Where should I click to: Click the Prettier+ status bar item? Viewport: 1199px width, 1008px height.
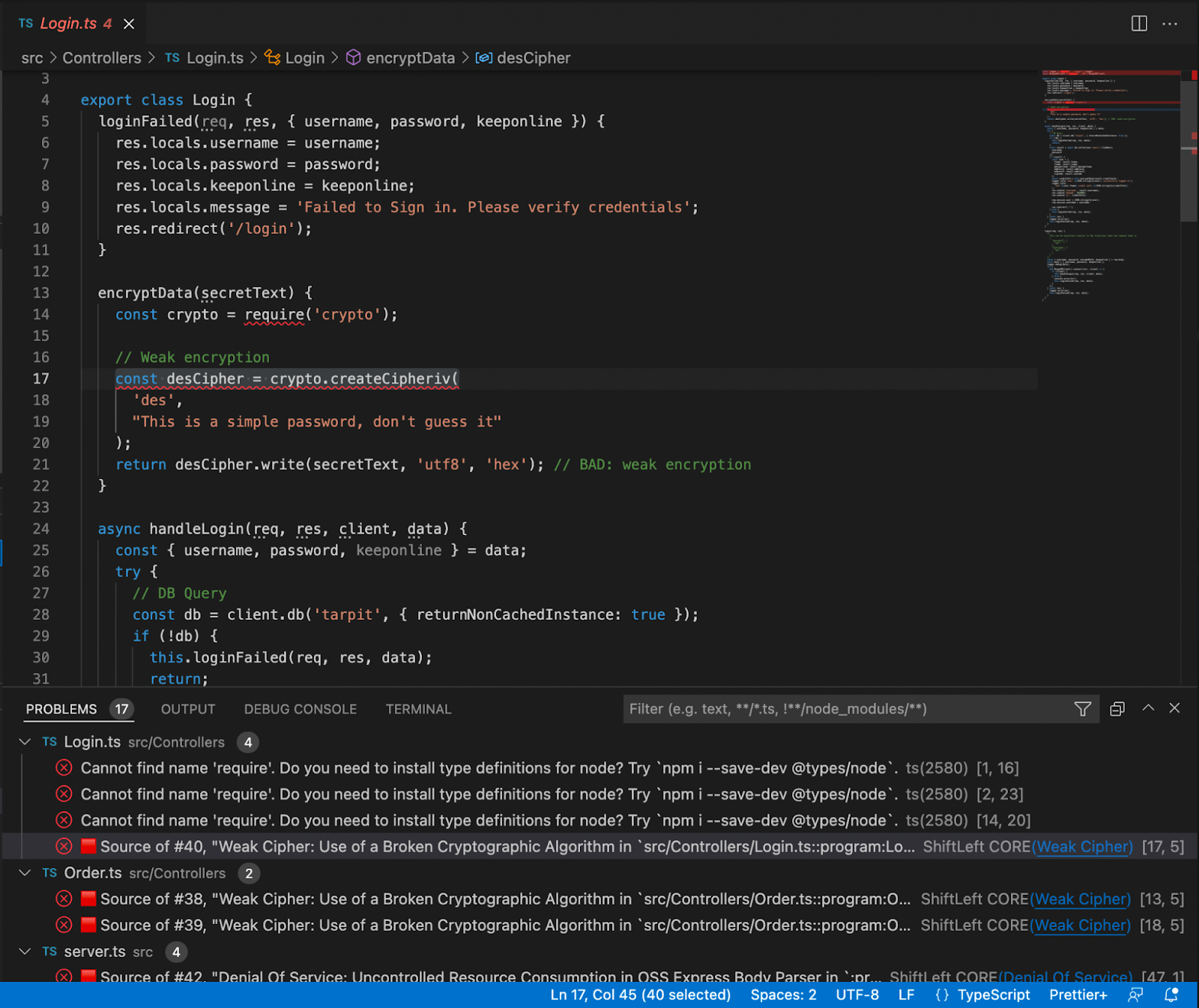[1078, 995]
